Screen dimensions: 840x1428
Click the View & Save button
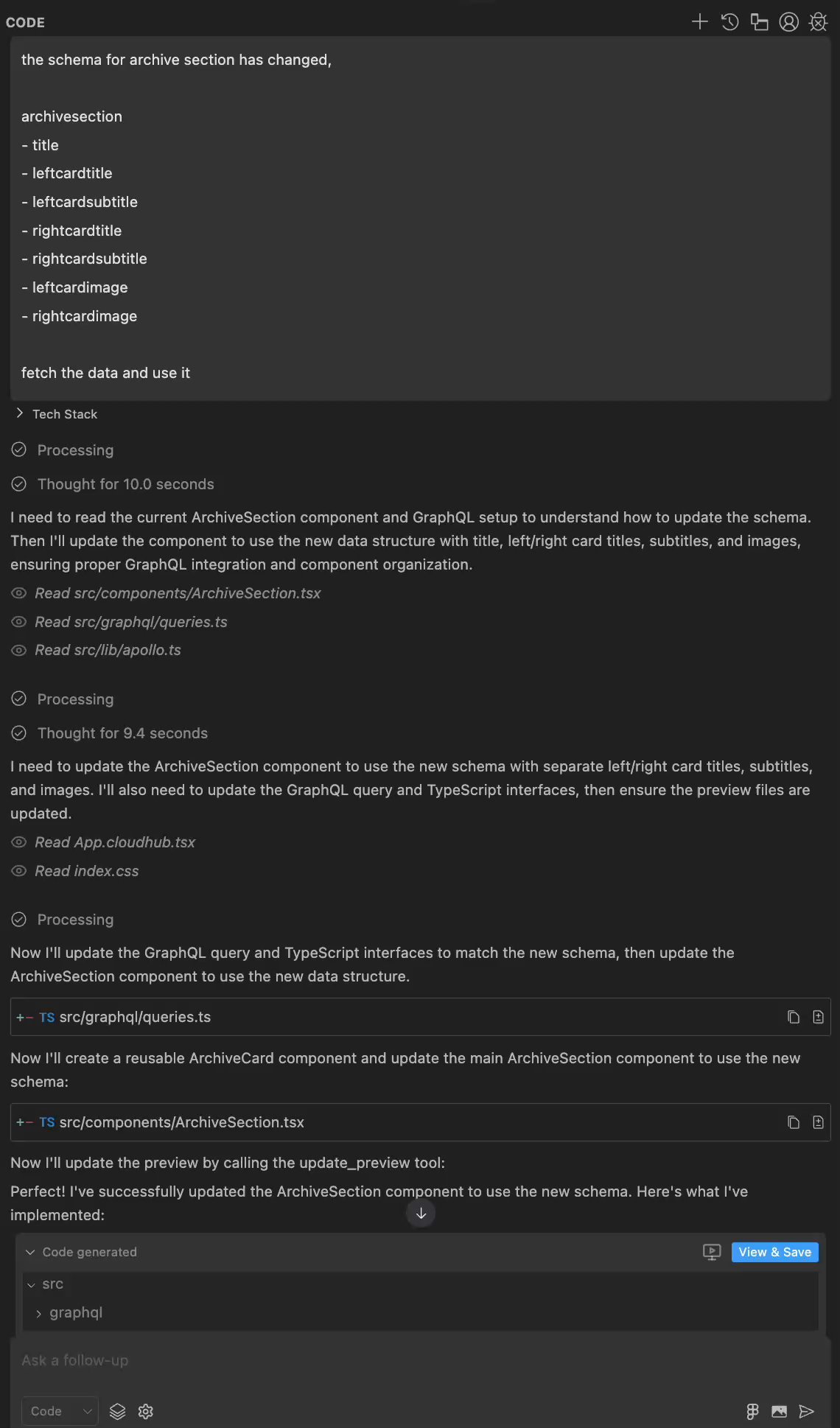(x=774, y=1252)
